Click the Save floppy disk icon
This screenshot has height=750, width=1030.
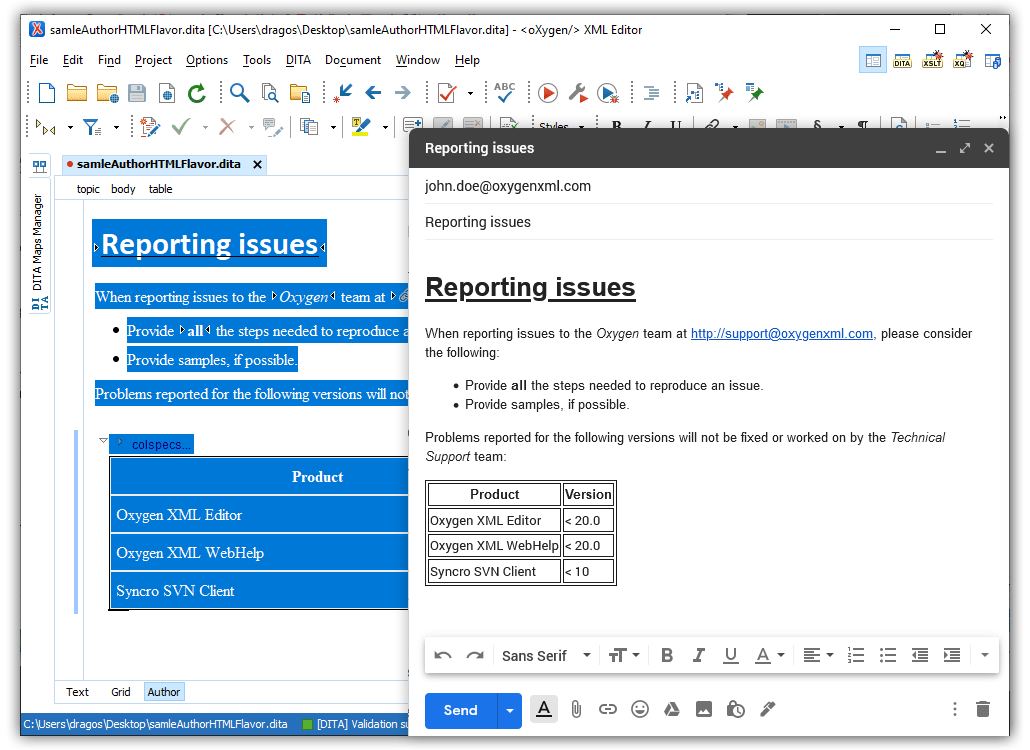coord(137,93)
